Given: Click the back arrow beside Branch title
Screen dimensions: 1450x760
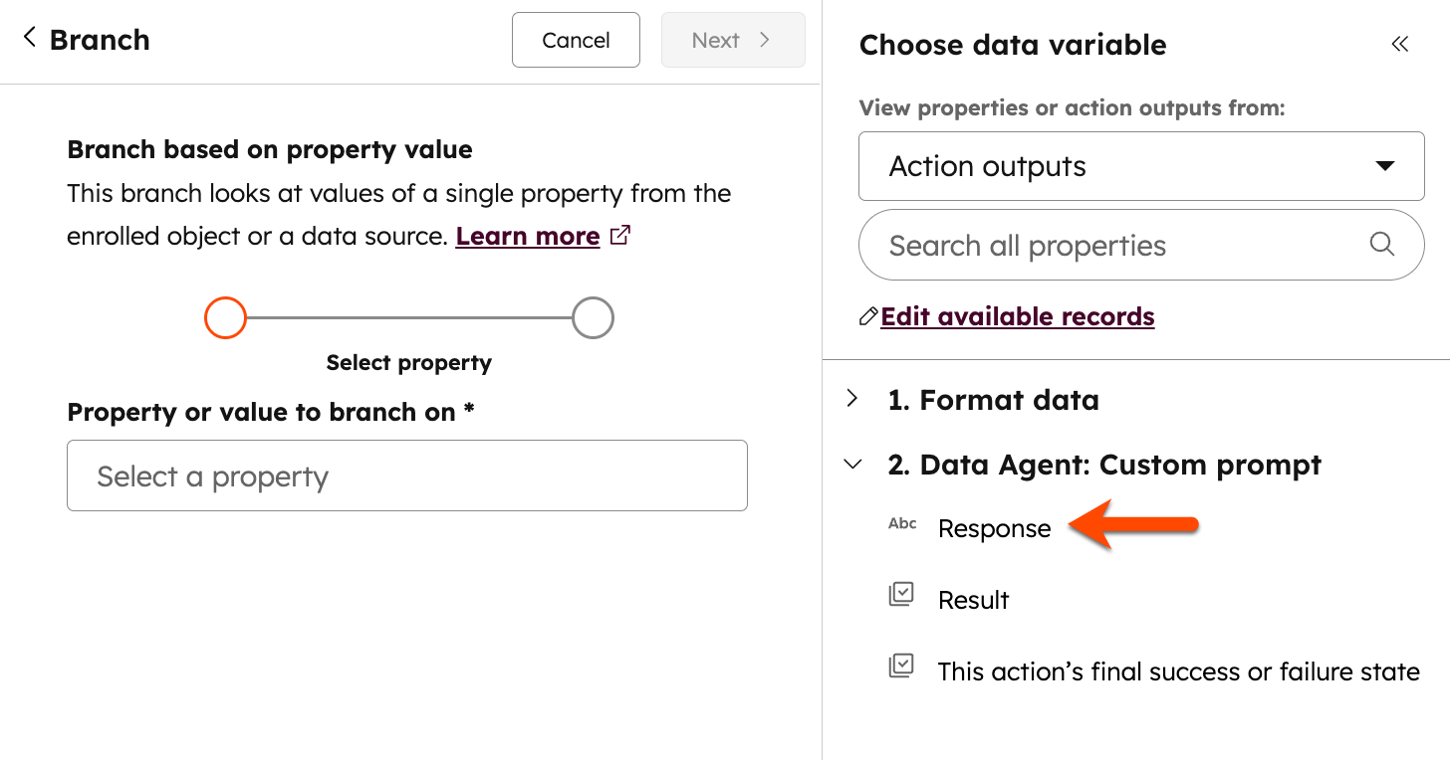Looking at the screenshot, I should coord(29,38).
